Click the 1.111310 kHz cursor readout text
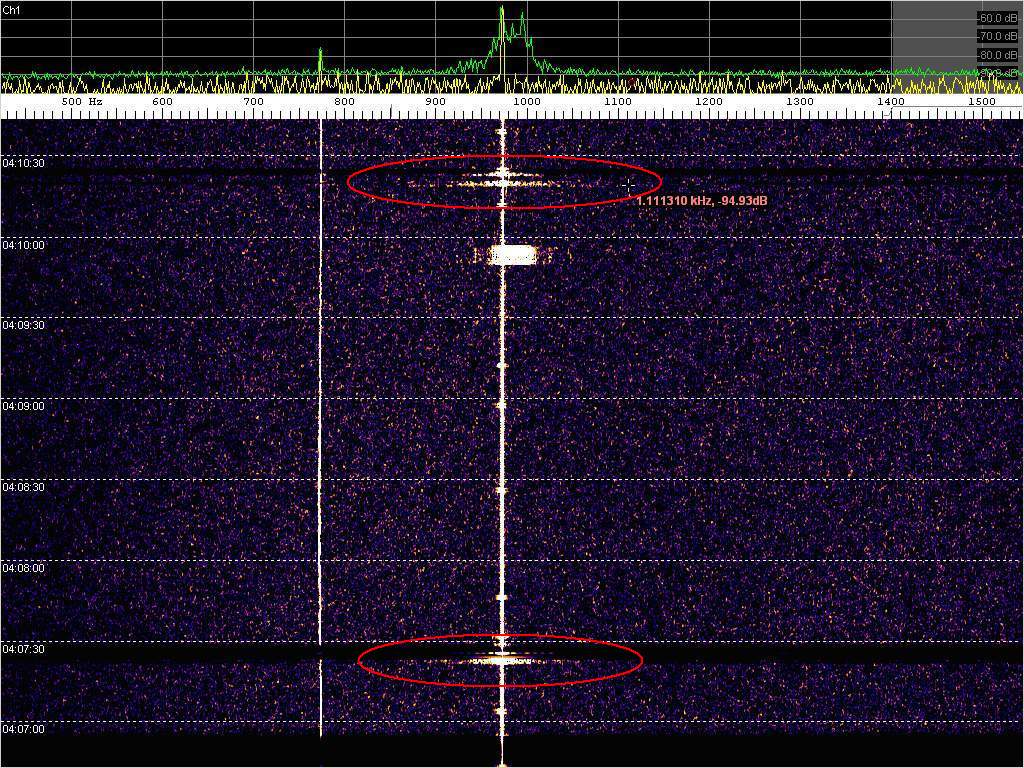The height and width of the screenshot is (768, 1024). (x=701, y=201)
